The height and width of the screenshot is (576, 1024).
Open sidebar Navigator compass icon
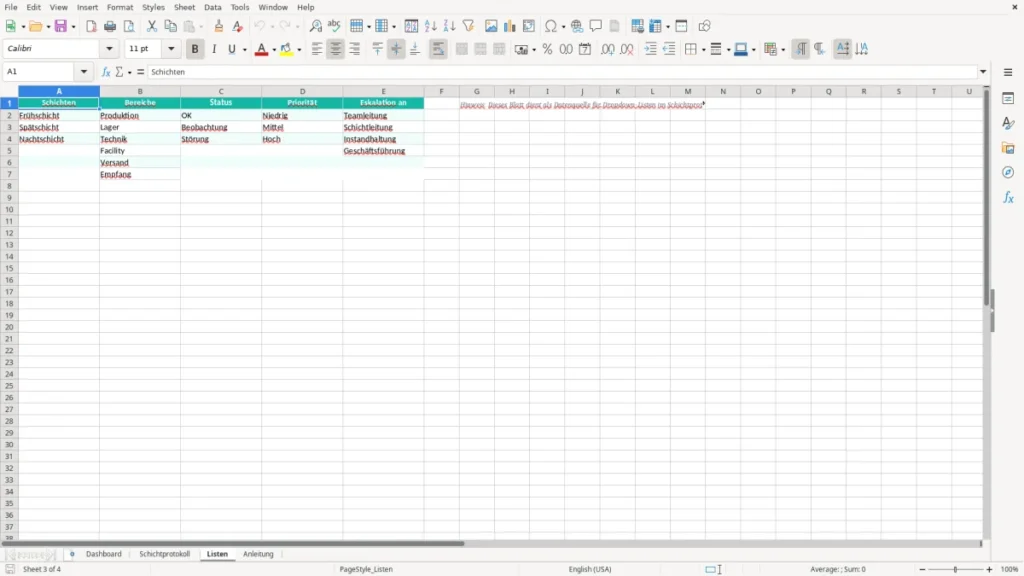click(1008, 172)
